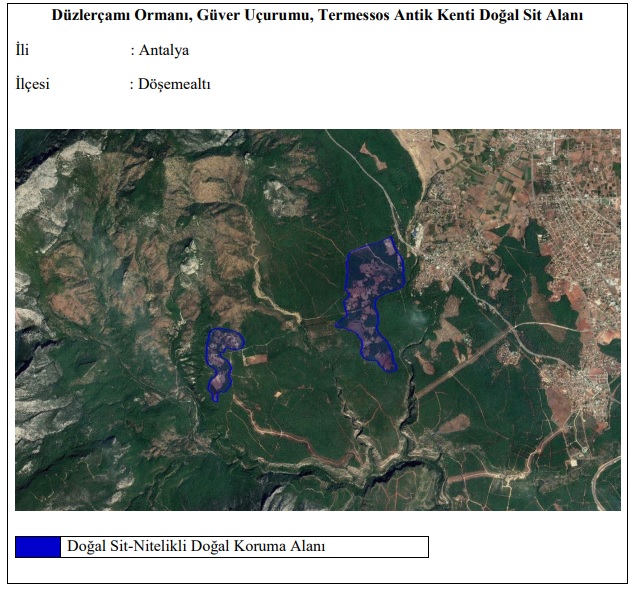Select the "İlçesi" label

coord(32,84)
